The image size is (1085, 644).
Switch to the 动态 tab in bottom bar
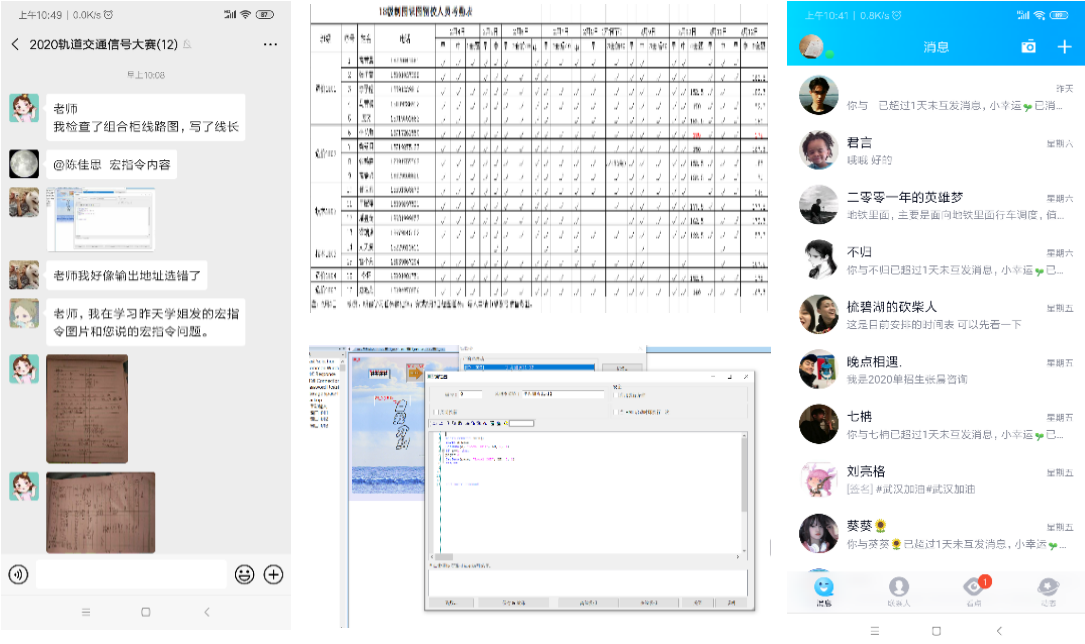[x=1047, y=590]
